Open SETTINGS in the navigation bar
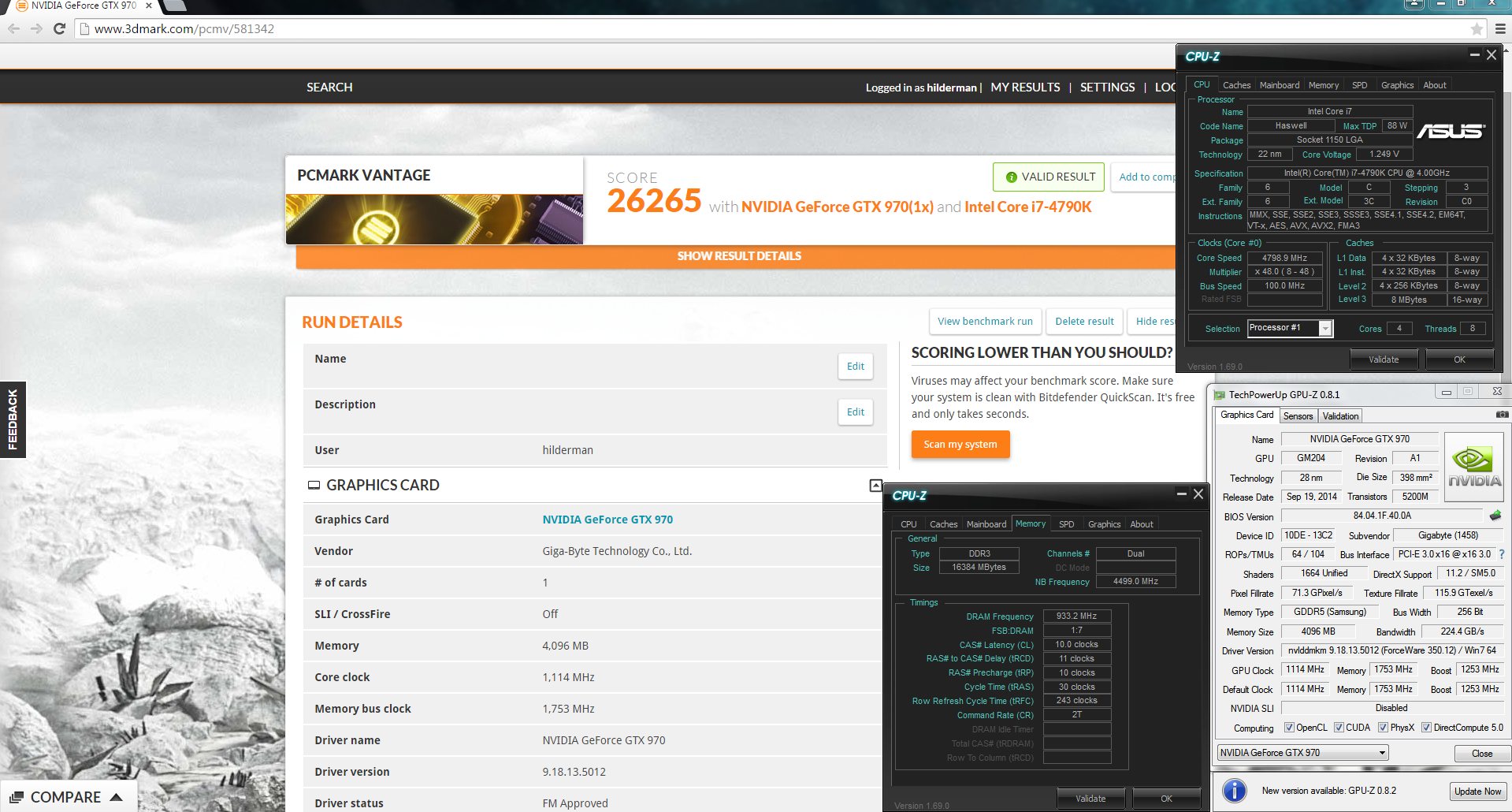The width and height of the screenshot is (1512, 812). point(1107,88)
